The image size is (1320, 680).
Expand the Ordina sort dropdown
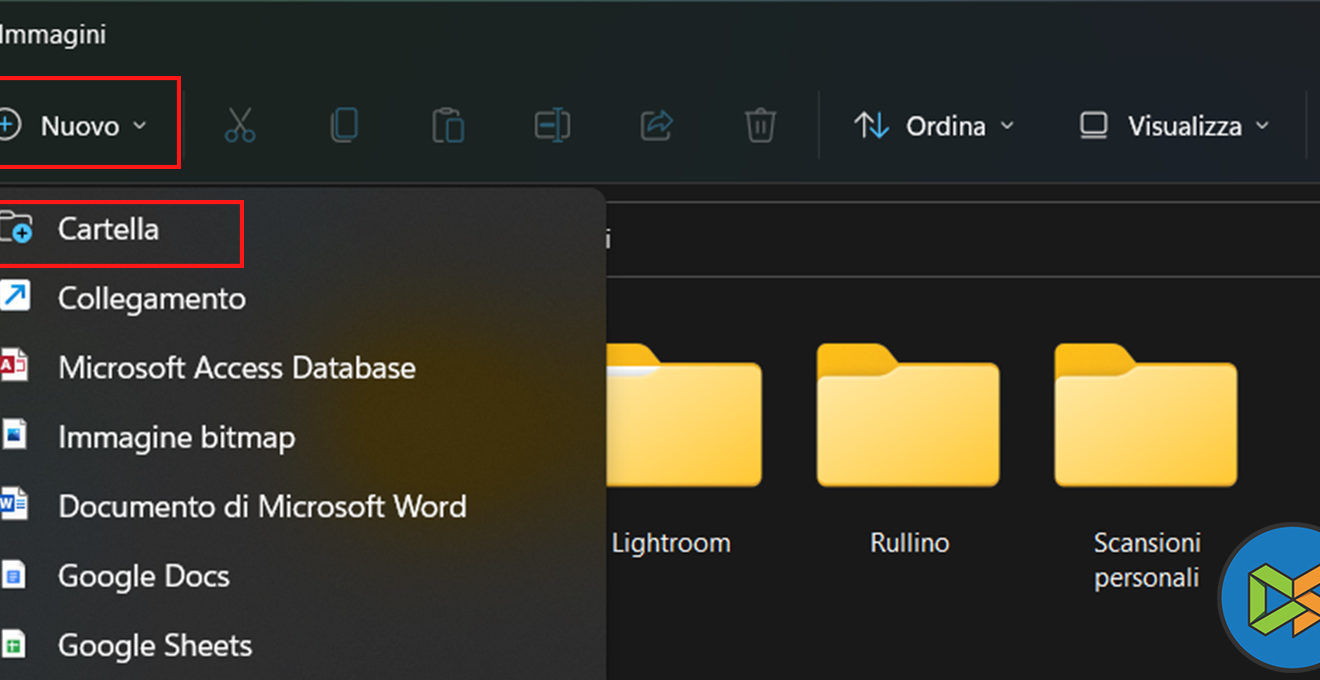(x=934, y=126)
